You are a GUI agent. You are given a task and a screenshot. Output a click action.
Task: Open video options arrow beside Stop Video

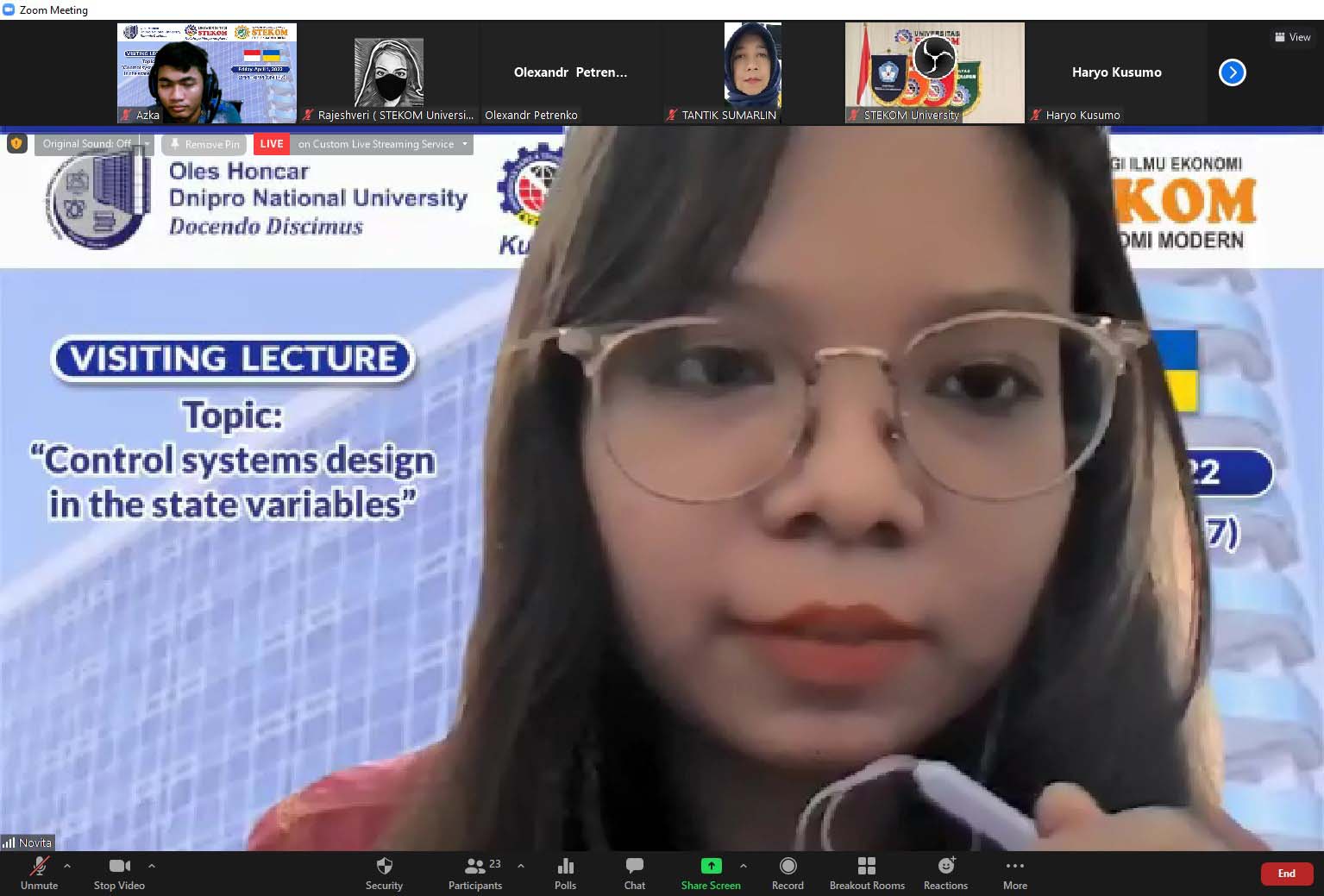[152, 866]
